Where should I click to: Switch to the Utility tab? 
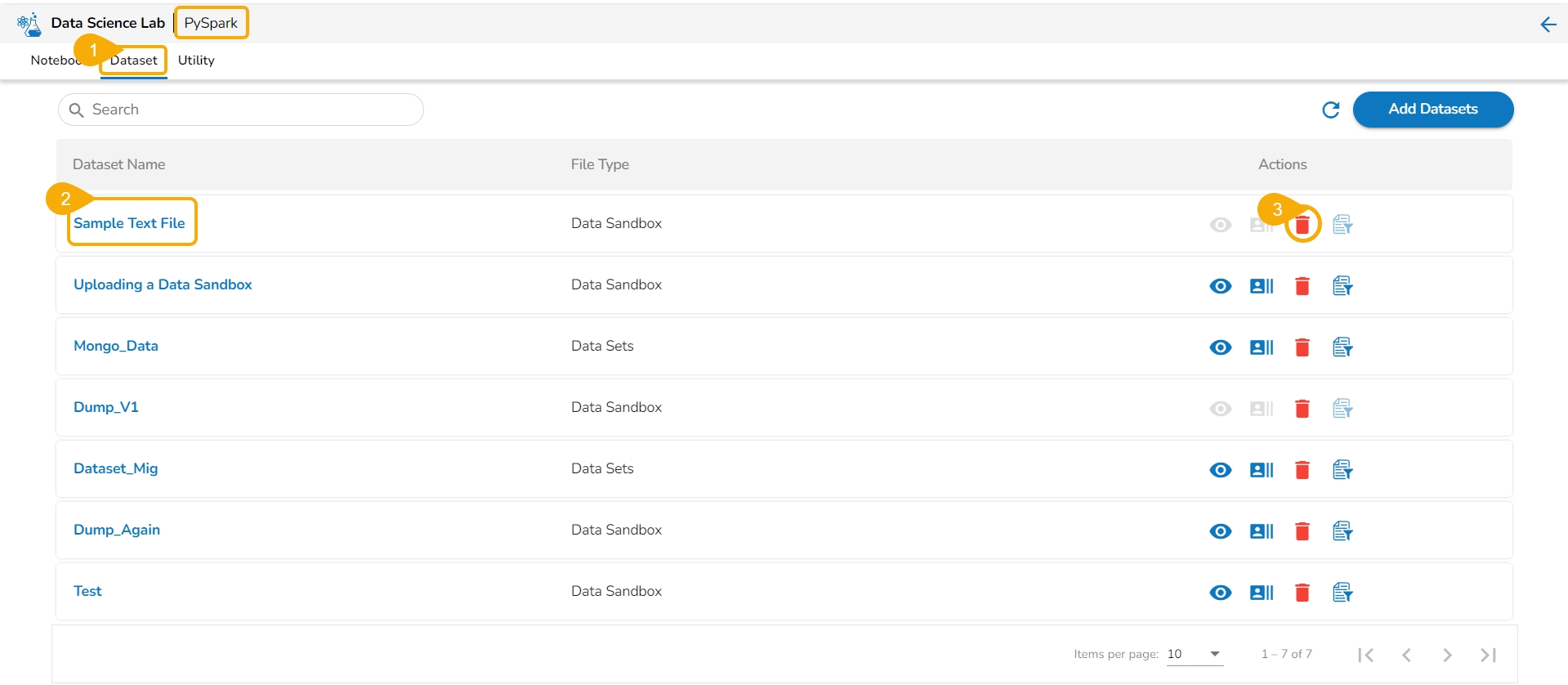click(x=196, y=60)
